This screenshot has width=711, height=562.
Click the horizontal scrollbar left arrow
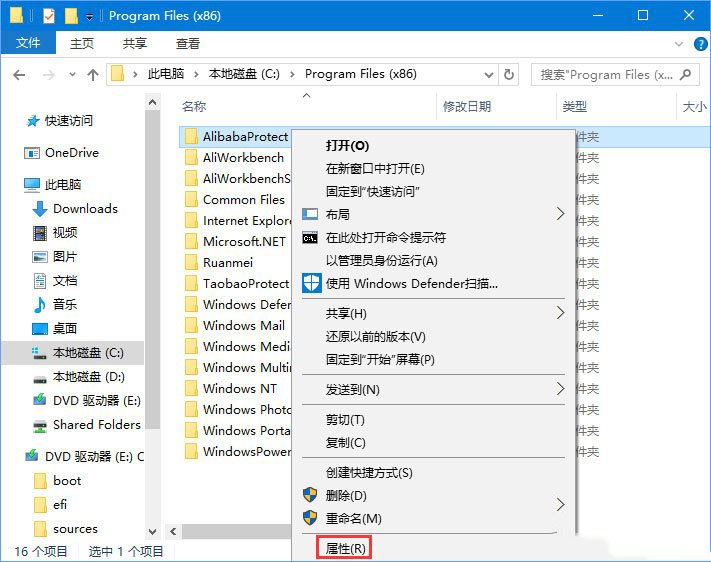coord(173,532)
